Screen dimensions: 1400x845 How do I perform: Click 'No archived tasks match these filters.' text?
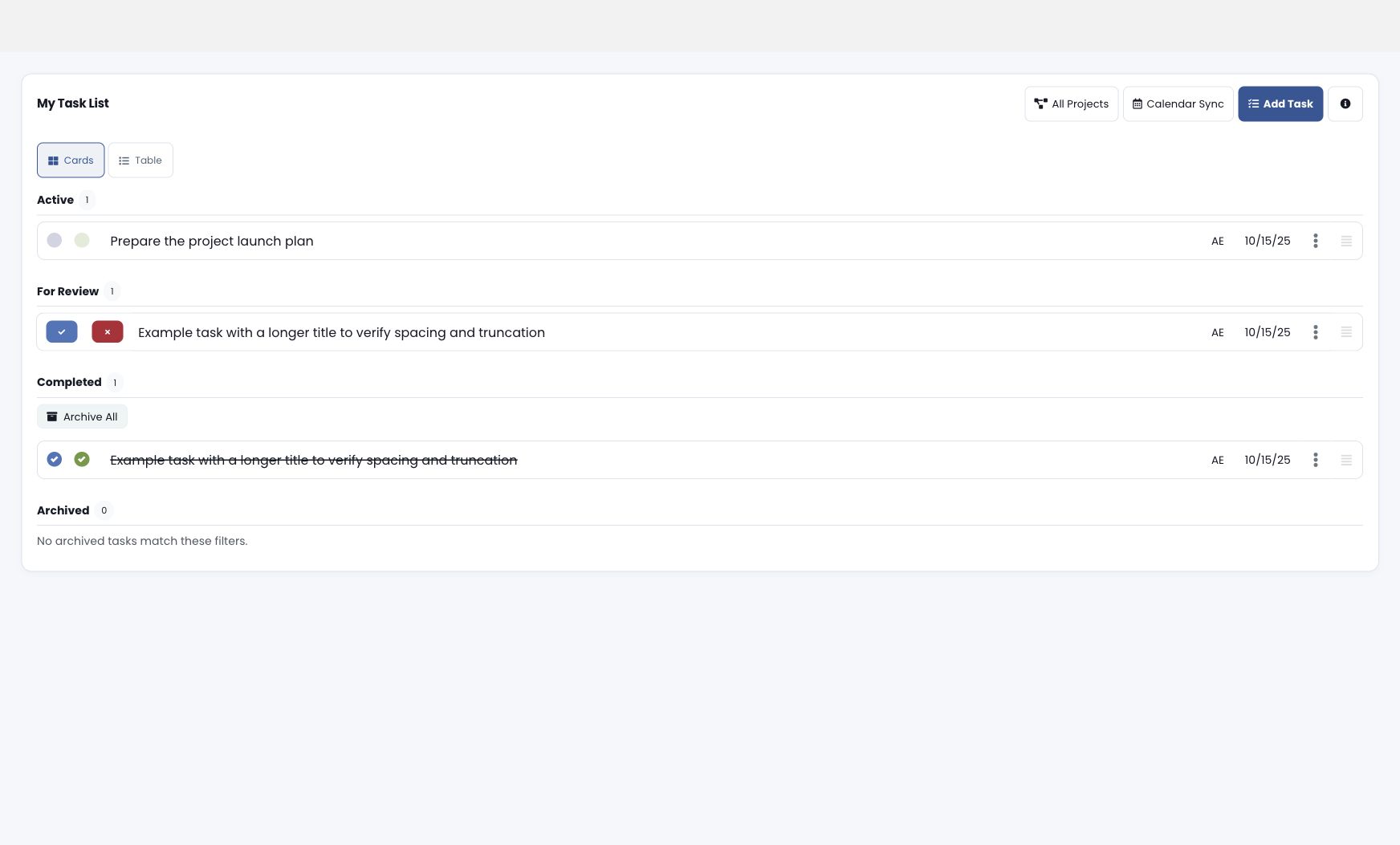point(142,541)
